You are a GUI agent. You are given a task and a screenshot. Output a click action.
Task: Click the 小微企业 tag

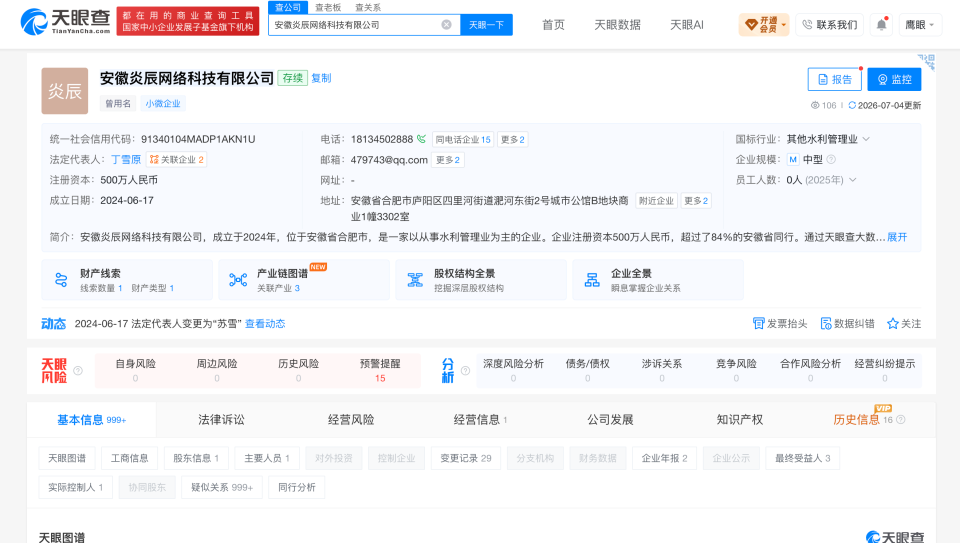pos(163,103)
